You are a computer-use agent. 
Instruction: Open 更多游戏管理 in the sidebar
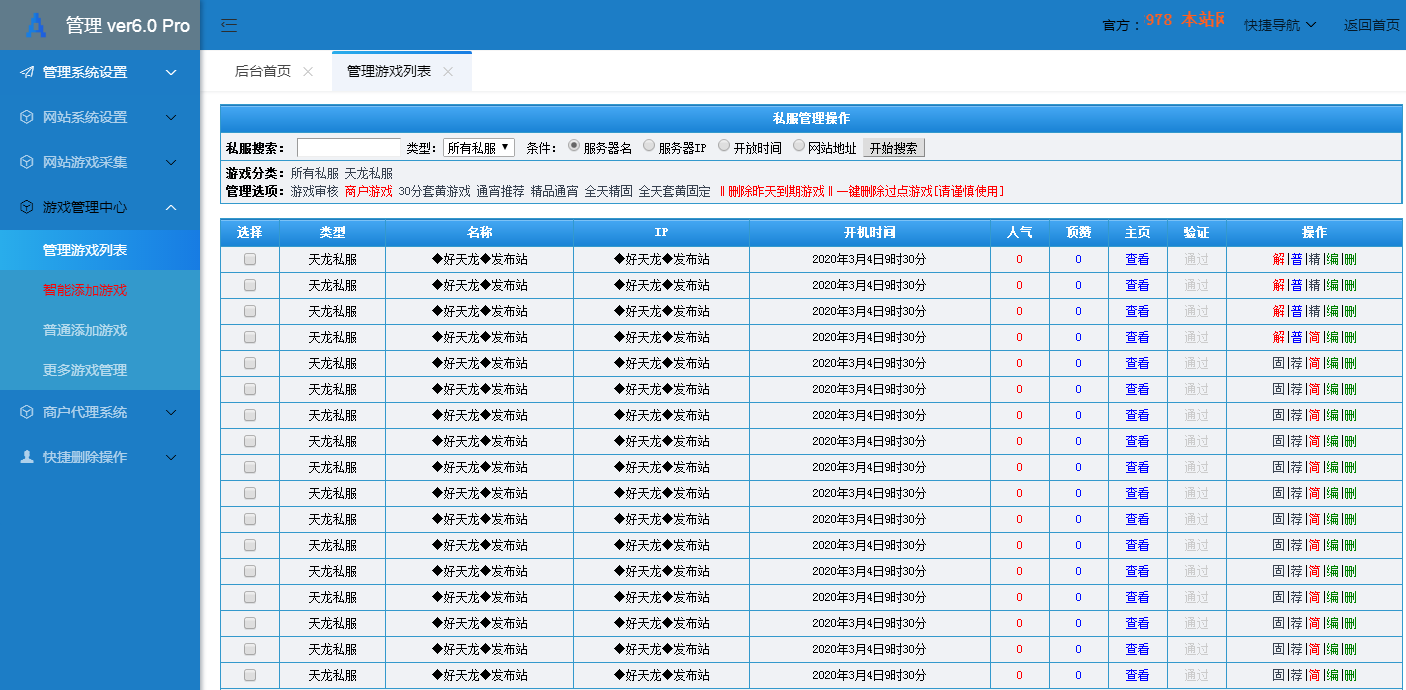tap(100, 370)
